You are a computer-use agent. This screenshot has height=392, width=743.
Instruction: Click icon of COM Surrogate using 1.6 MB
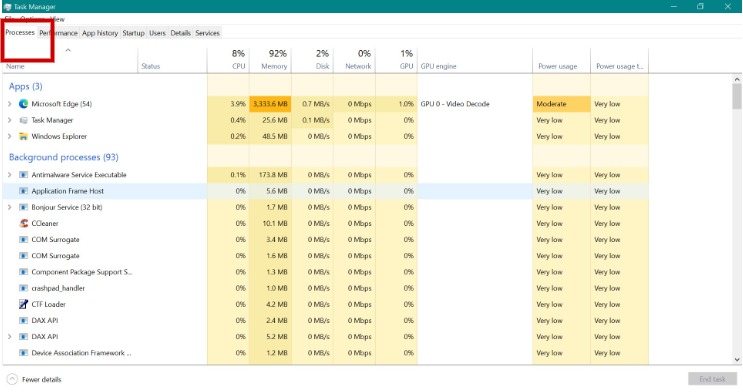coord(23,255)
